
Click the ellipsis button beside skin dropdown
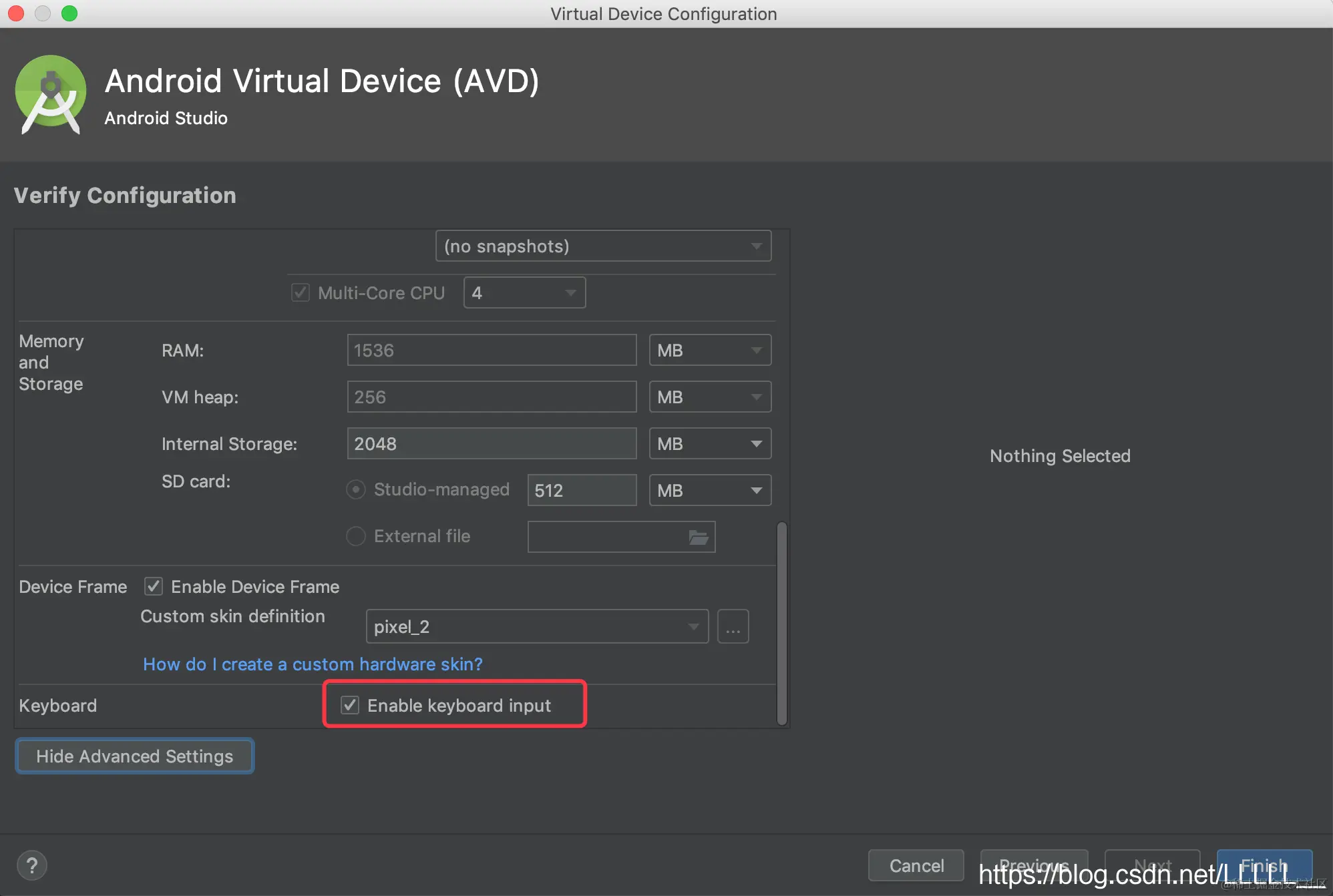[x=733, y=627]
